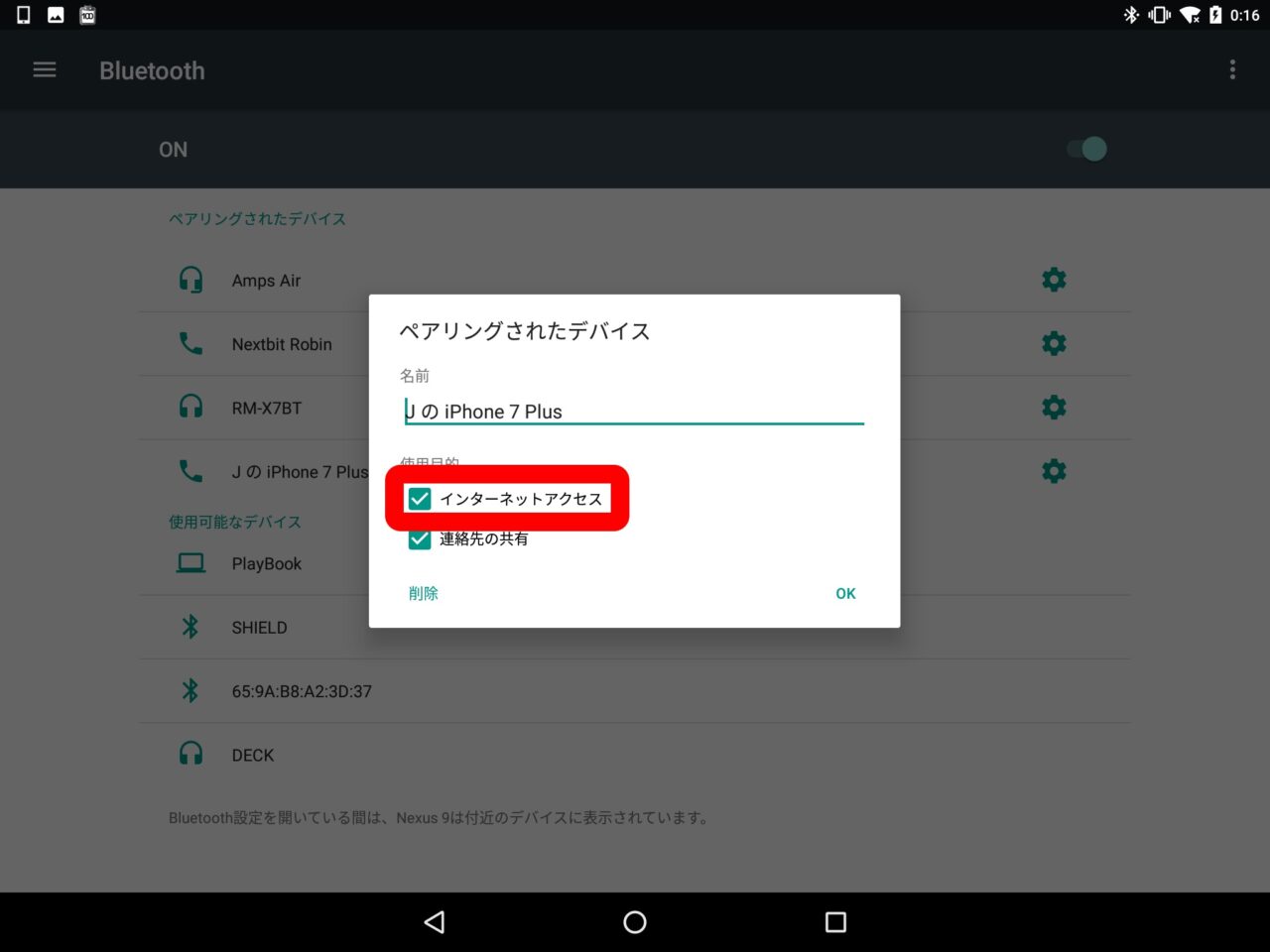Image resolution: width=1270 pixels, height=952 pixels.
Task: Open settings gear for Nextbit Robin
Action: click(x=1054, y=344)
